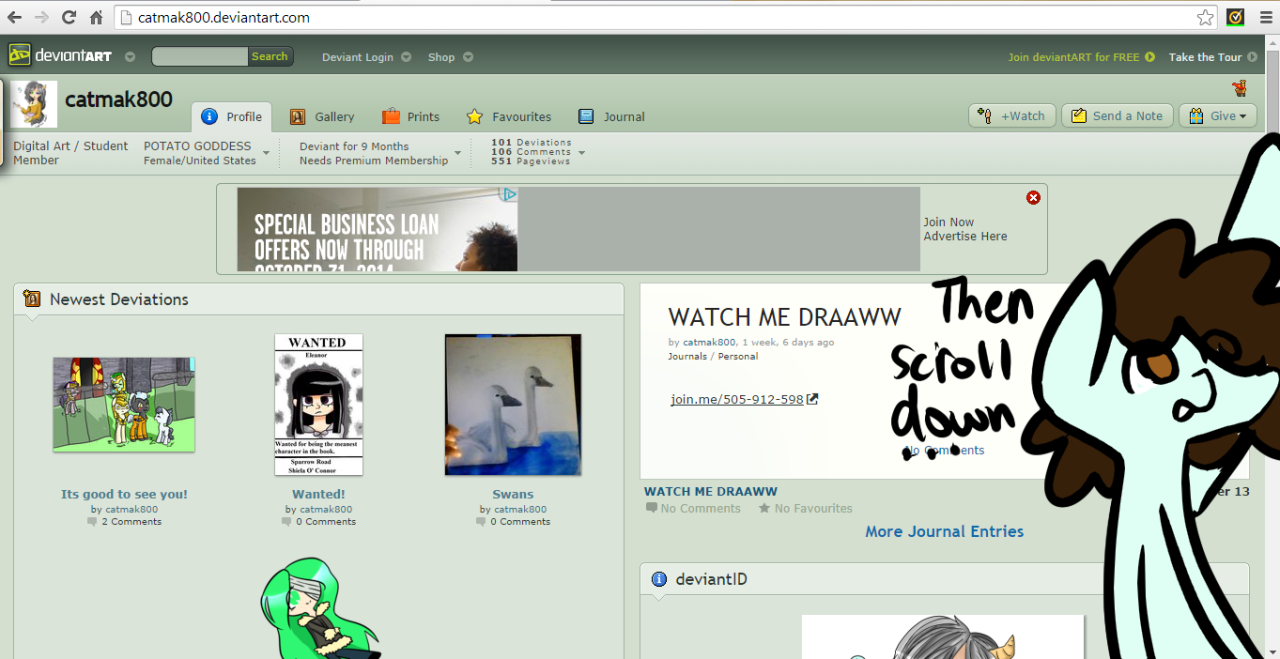Click the browser extension icon beside the star
Screen dimensions: 1280x659
click(x=1236, y=17)
